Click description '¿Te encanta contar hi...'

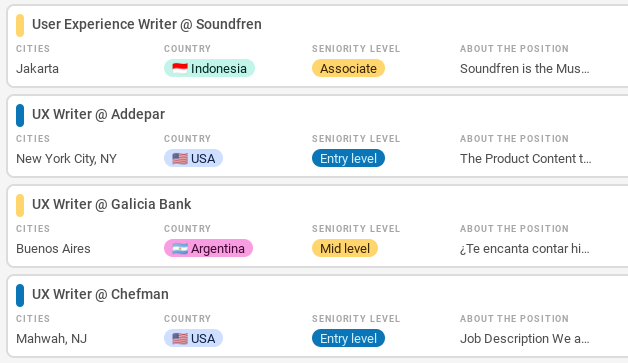[x=525, y=249]
